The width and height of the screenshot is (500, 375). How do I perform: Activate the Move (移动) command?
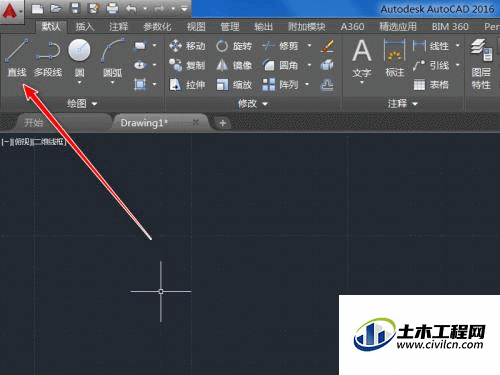click(x=187, y=46)
